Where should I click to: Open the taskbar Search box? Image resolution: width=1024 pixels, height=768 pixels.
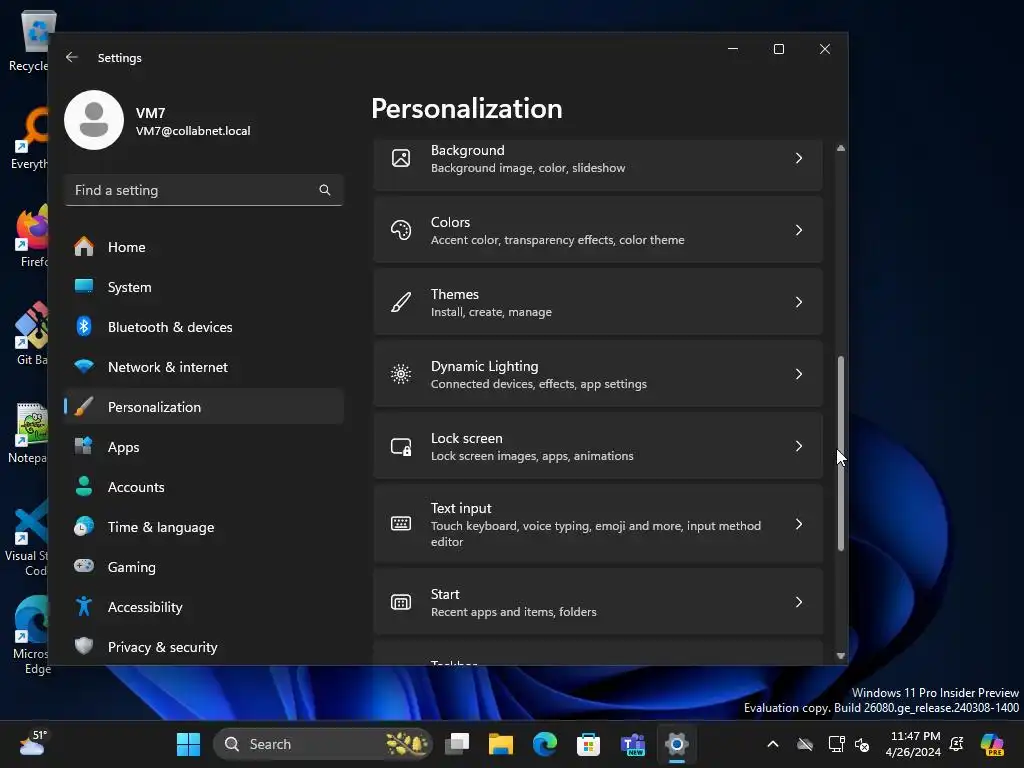pos(323,744)
